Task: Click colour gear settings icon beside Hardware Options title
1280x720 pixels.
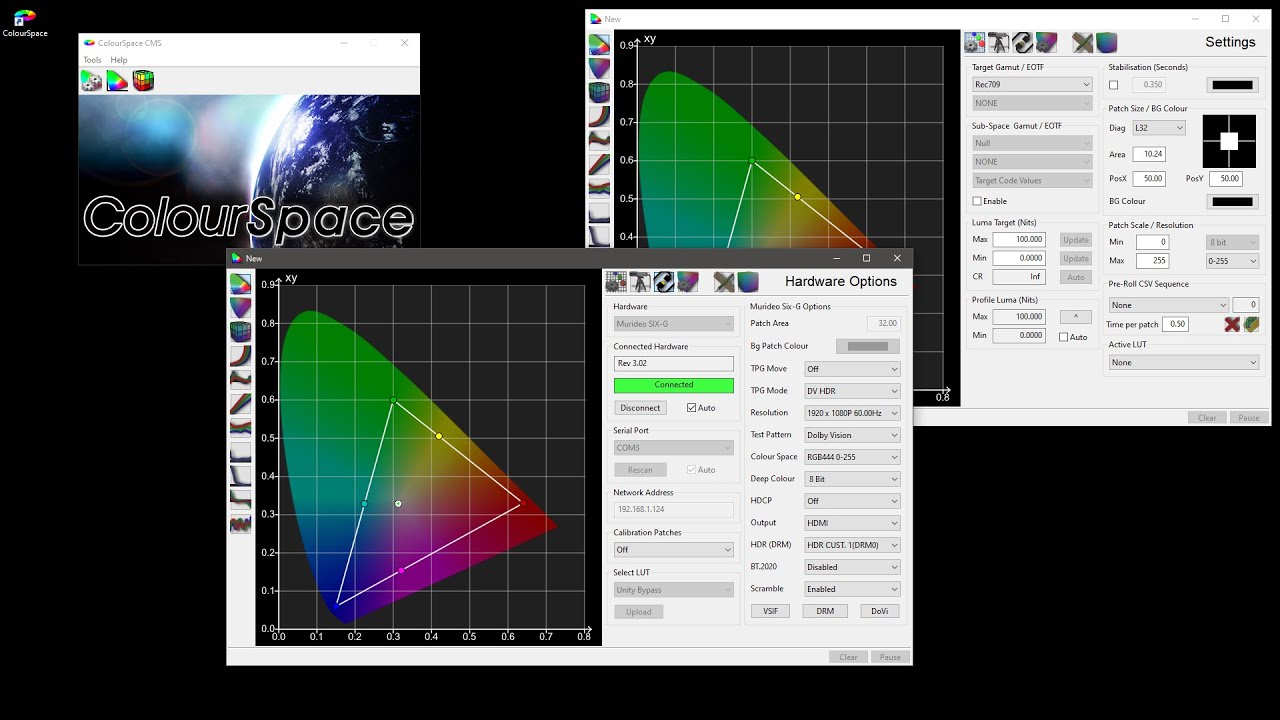Action: (x=687, y=282)
